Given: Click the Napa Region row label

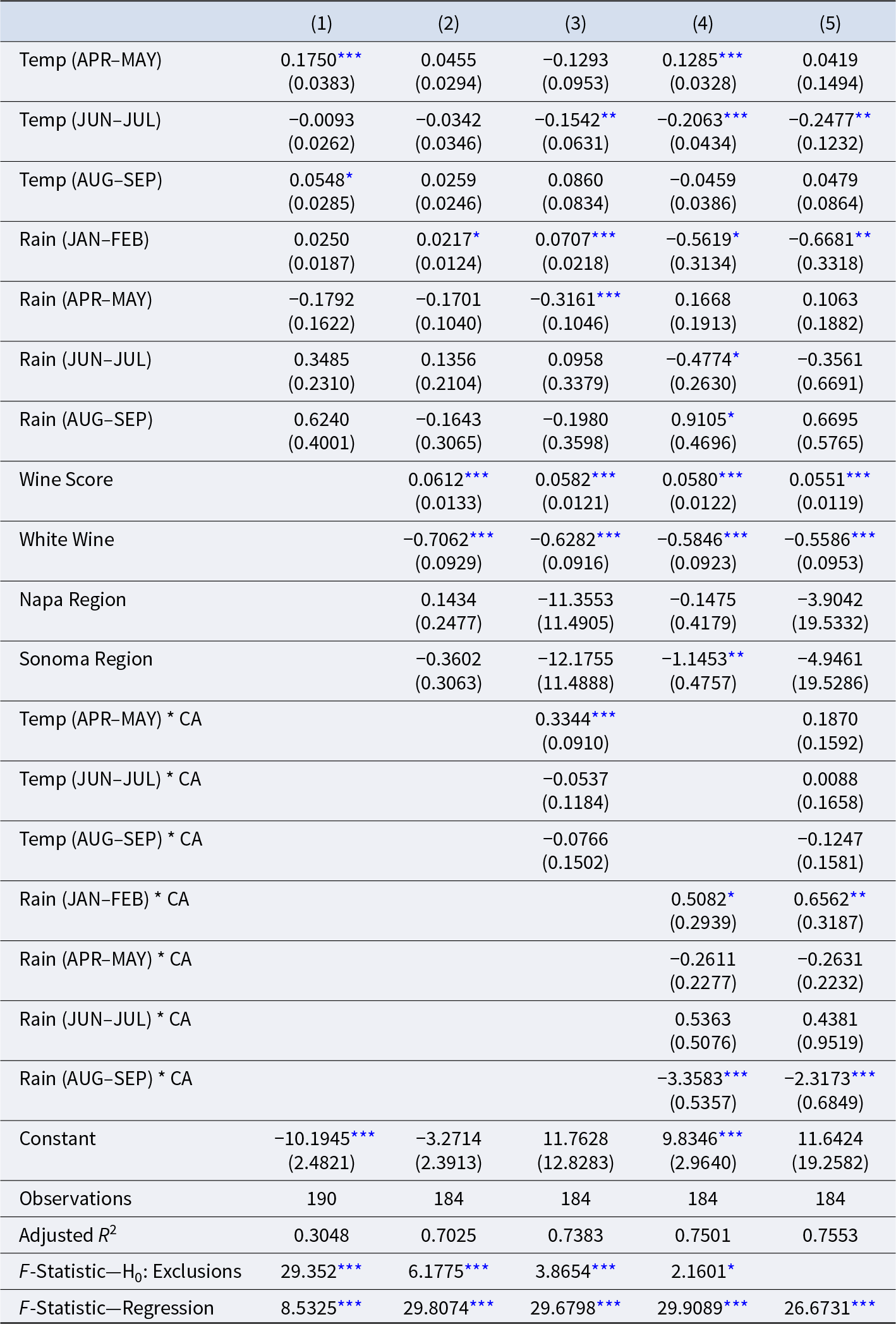Looking at the screenshot, I should tap(73, 600).
